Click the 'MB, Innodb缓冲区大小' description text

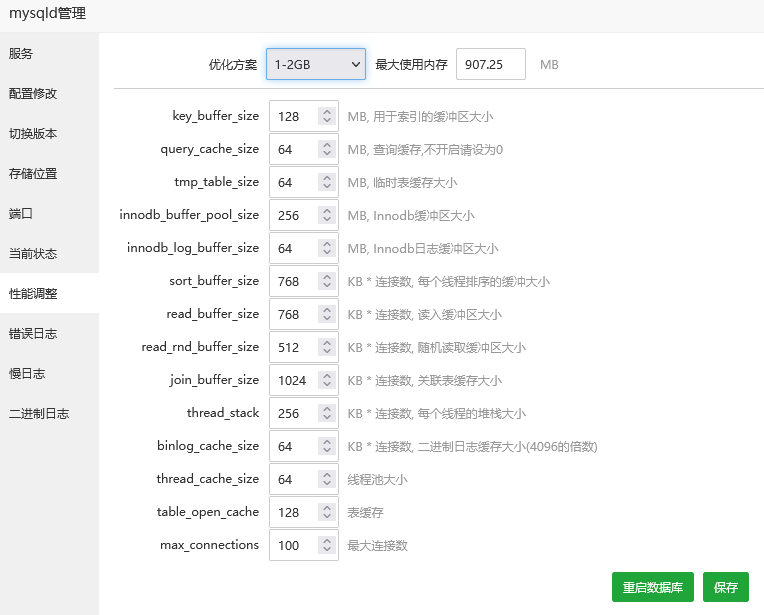[x=410, y=215]
